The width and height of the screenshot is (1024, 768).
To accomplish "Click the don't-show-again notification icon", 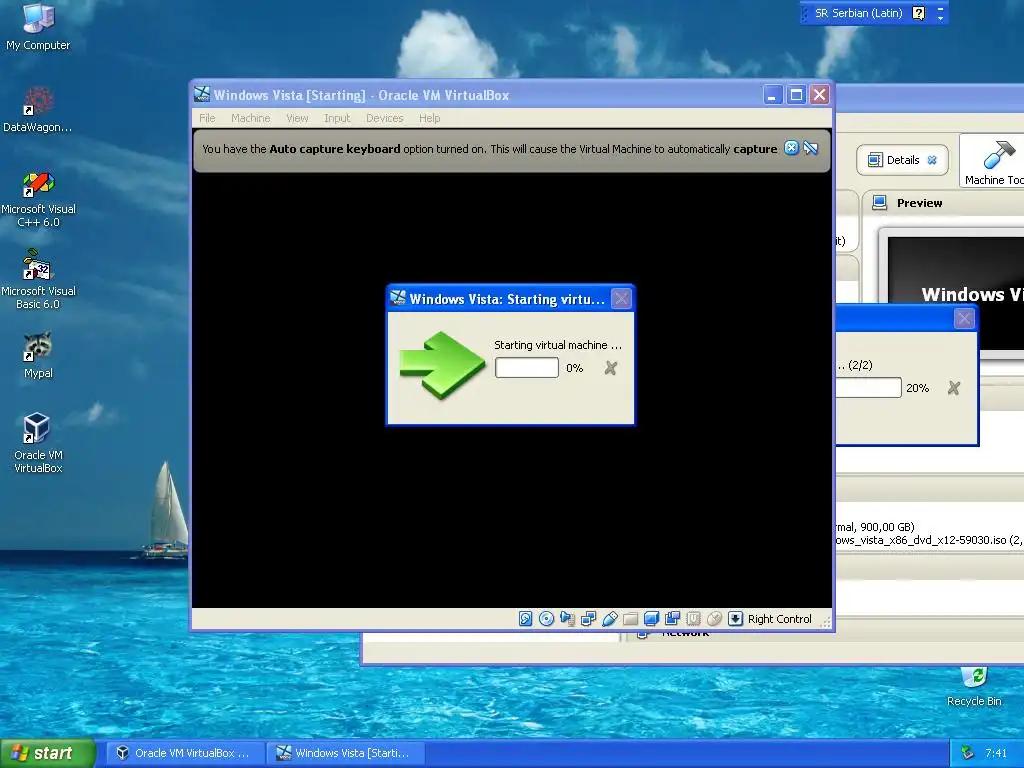I will (811, 148).
